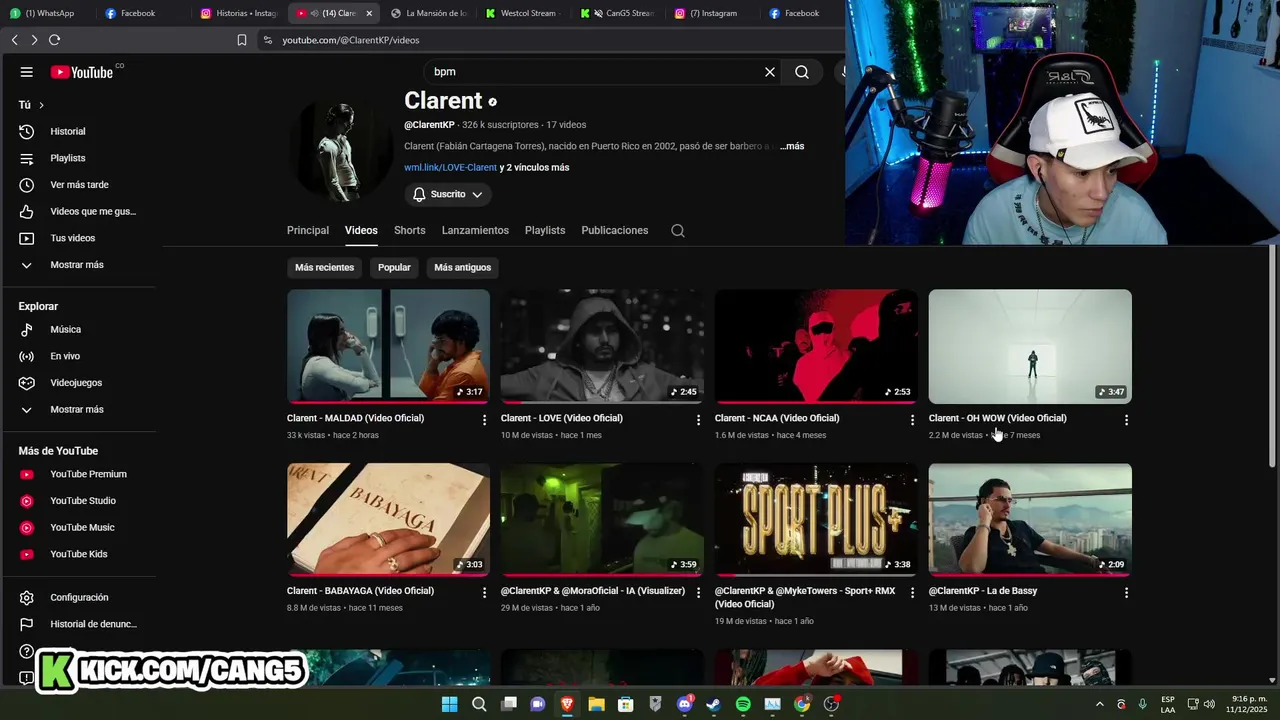
Task: Click the browser address bar URL
Action: click(x=351, y=40)
